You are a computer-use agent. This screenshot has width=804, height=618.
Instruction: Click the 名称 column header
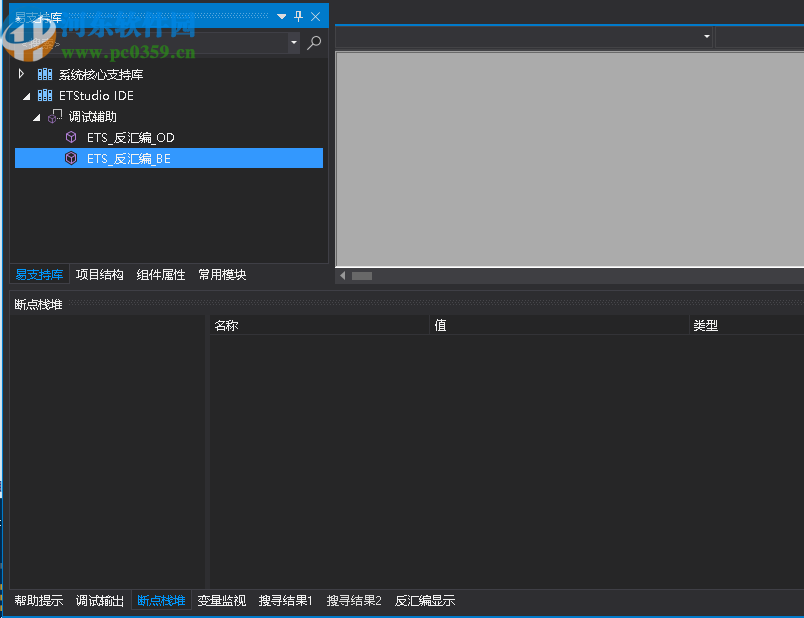tap(225, 324)
